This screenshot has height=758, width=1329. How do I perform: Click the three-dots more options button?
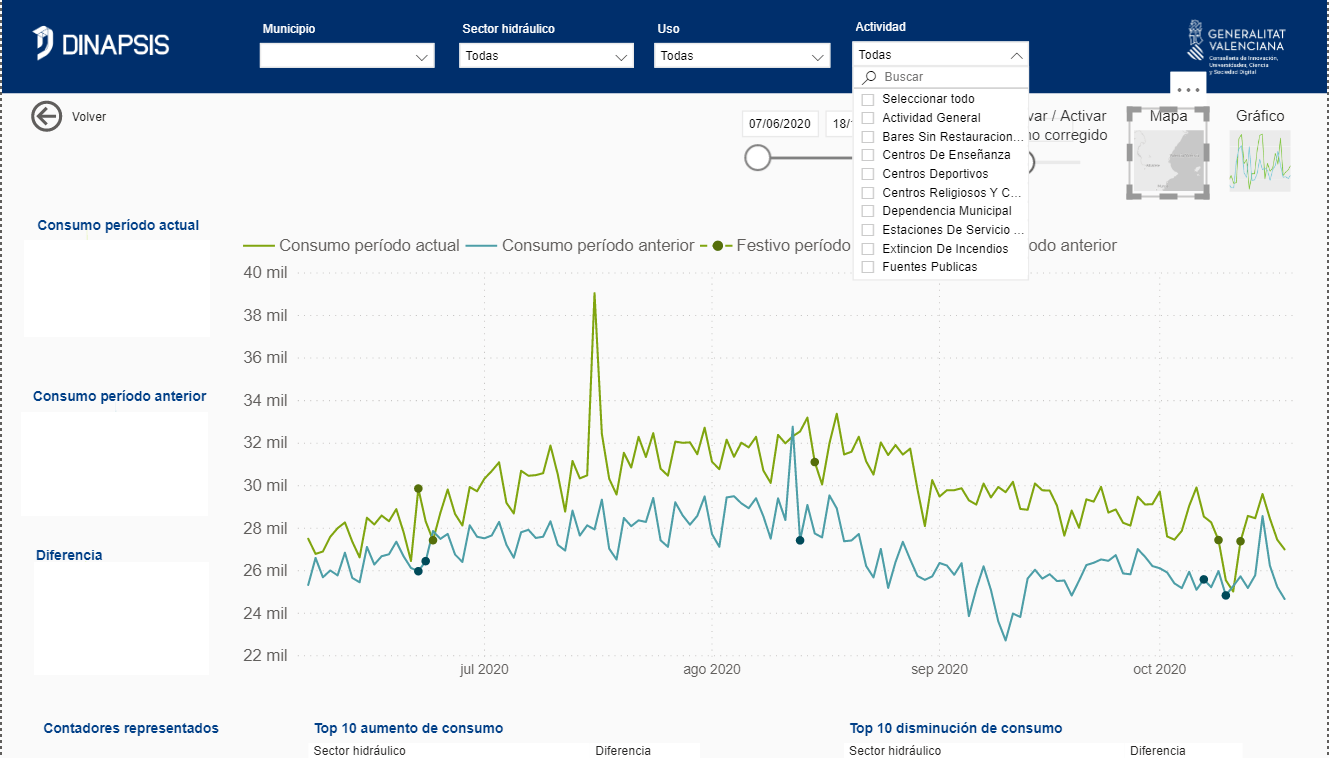pos(1188,89)
